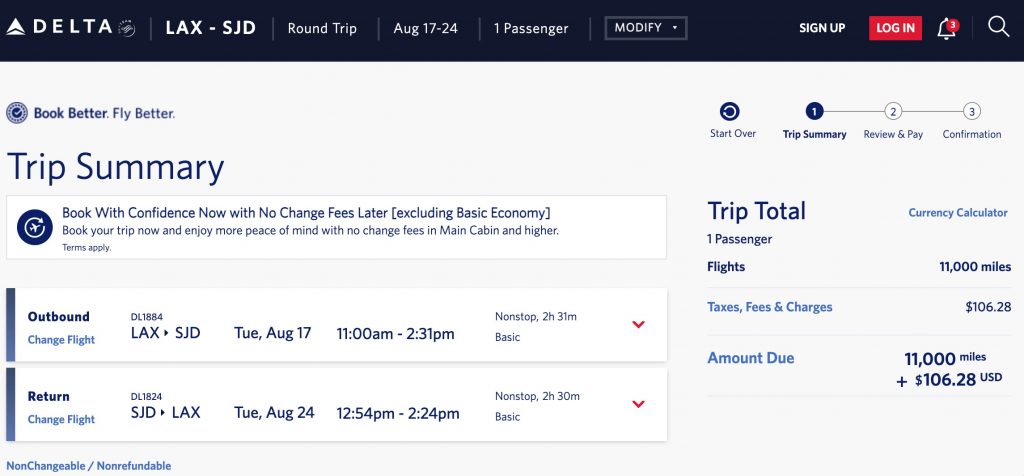Open the Currency Calculator link
The image size is (1024, 476).
[x=957, y=213]
